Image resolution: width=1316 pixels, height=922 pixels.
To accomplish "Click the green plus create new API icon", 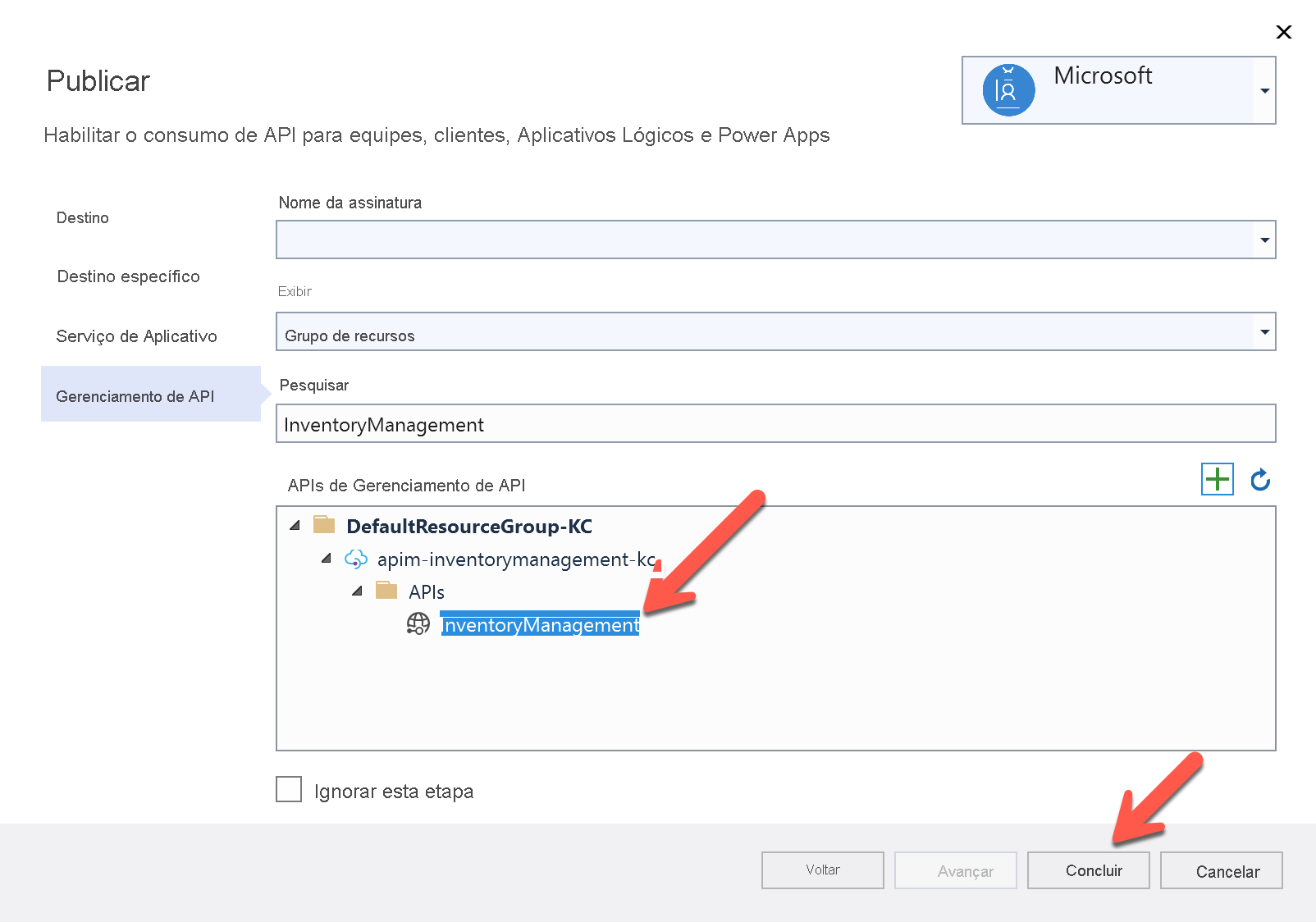I will click(1218, 479).
